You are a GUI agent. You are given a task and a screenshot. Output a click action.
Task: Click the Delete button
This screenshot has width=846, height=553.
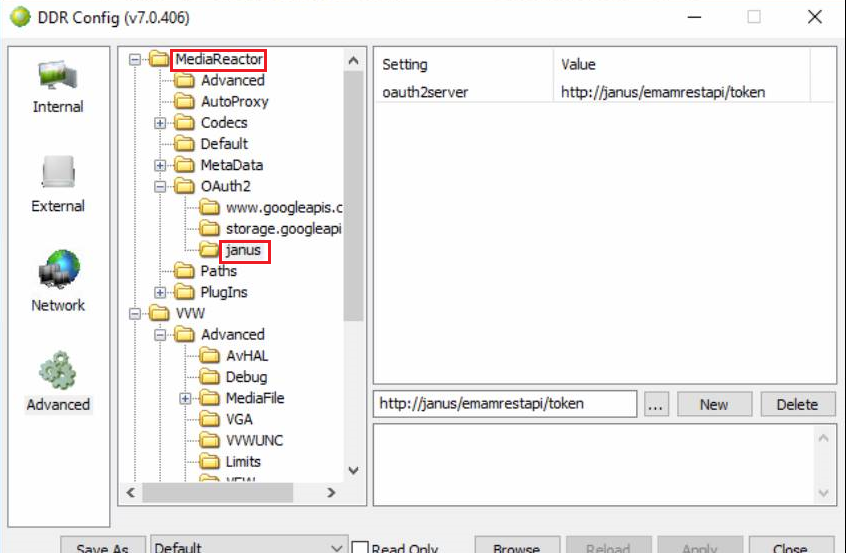click(797, 404)
